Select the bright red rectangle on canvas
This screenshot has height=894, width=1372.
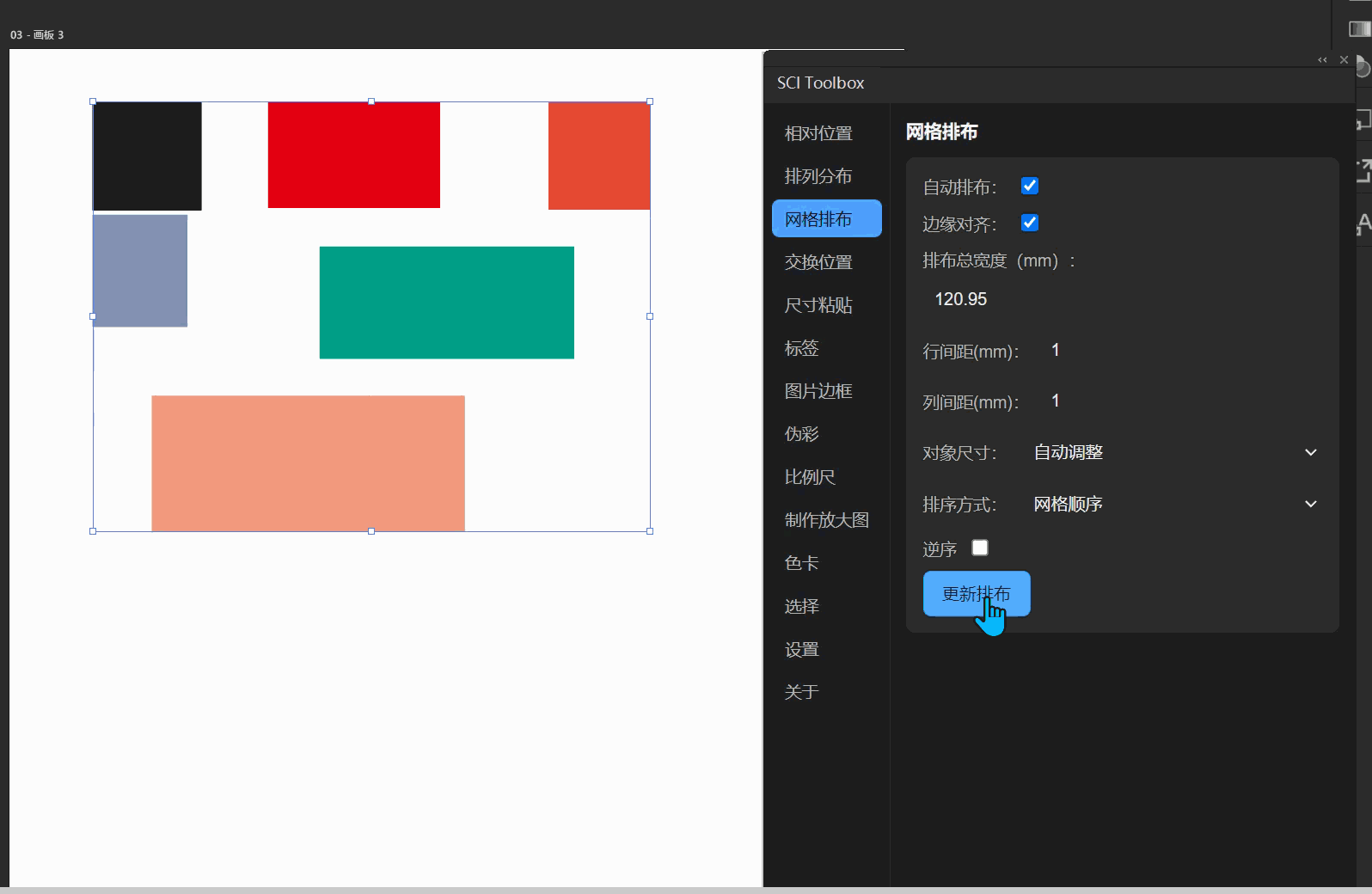[354, 155]
